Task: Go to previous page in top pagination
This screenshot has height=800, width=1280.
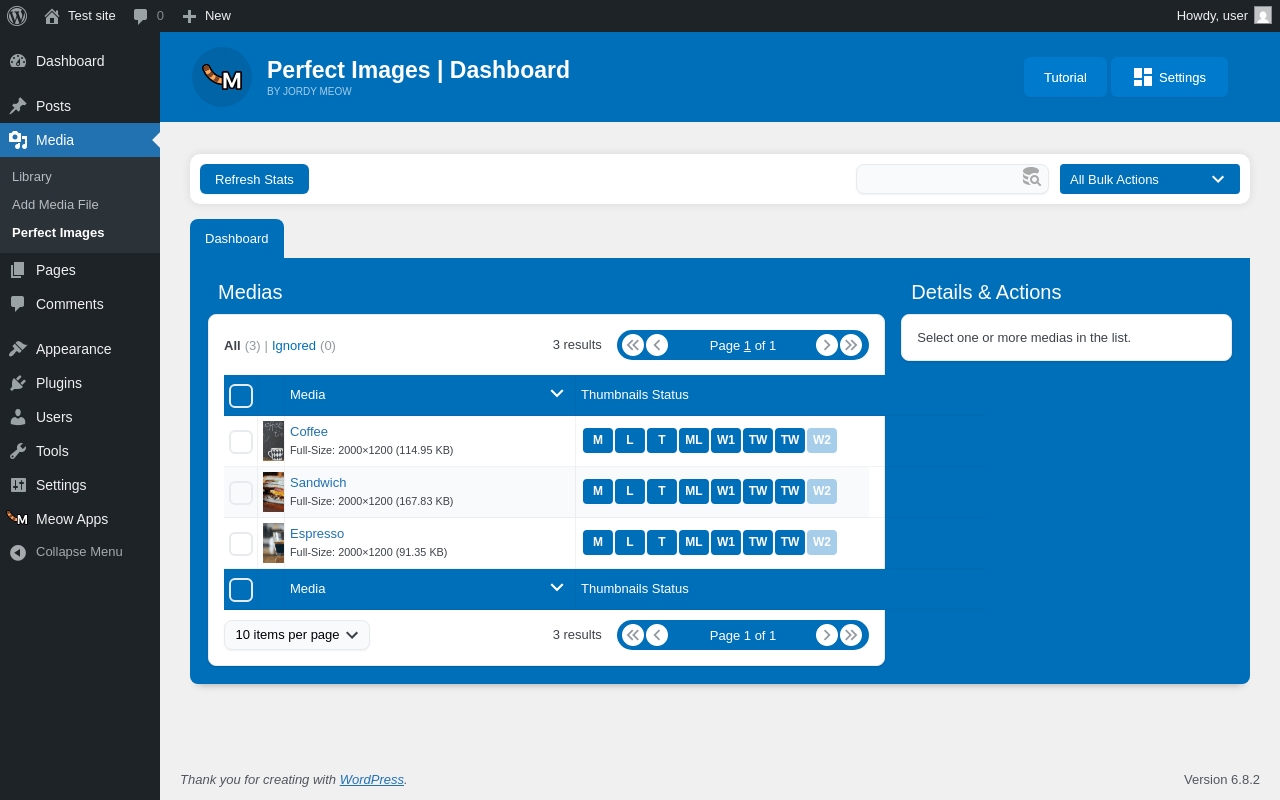Action: [x=657, y=345]
